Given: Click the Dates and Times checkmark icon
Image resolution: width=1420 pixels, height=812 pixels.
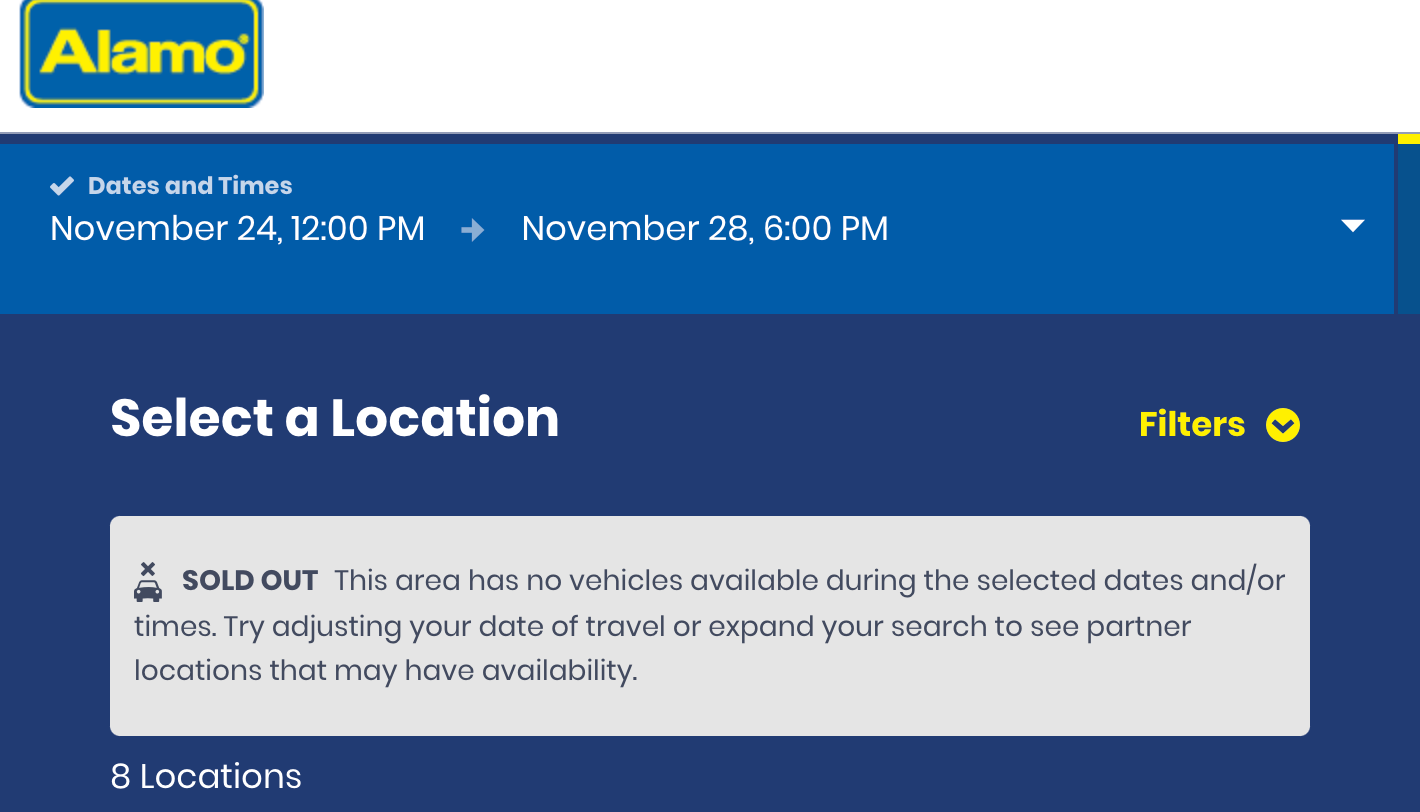Looking at the screenshot, I should coord(62,186).
